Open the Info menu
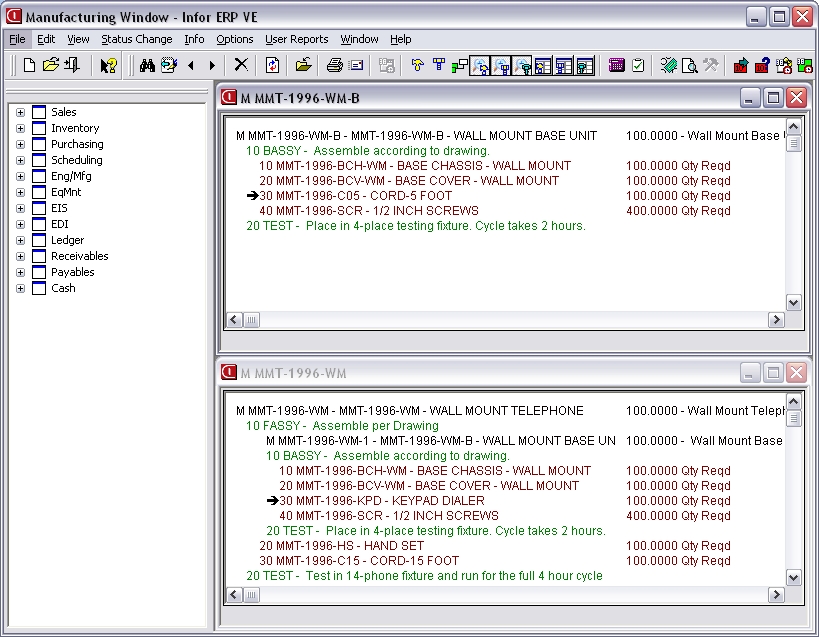The width and height of the screenshot is (819, 637). [x=194, y=39]
